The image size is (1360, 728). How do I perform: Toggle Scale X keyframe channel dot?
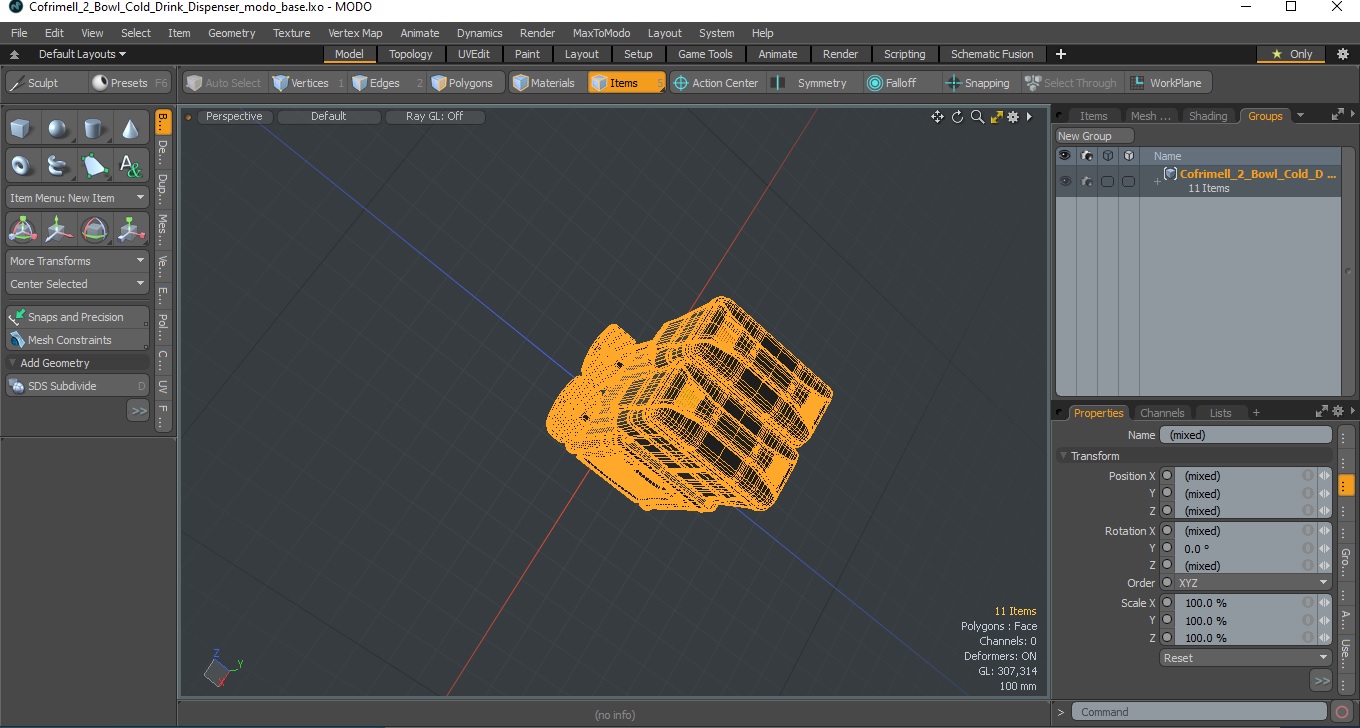click(1167, 603)
